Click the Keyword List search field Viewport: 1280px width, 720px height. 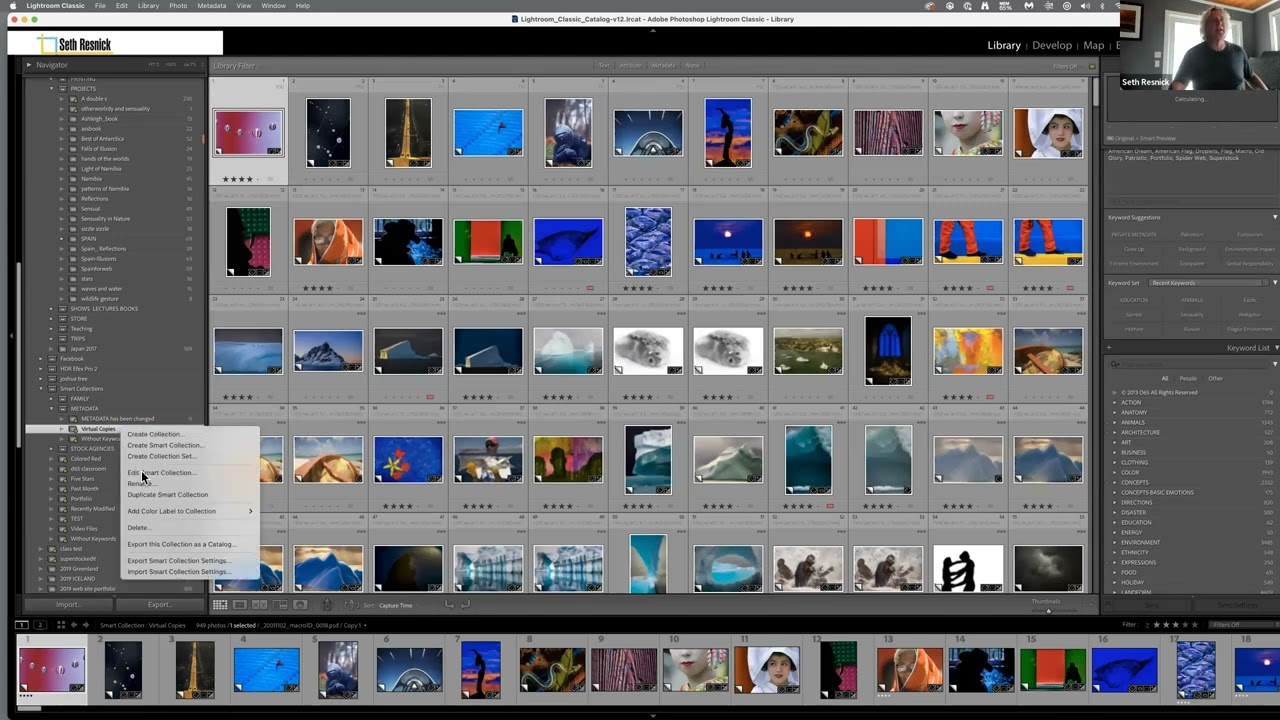click(1190, 364)
